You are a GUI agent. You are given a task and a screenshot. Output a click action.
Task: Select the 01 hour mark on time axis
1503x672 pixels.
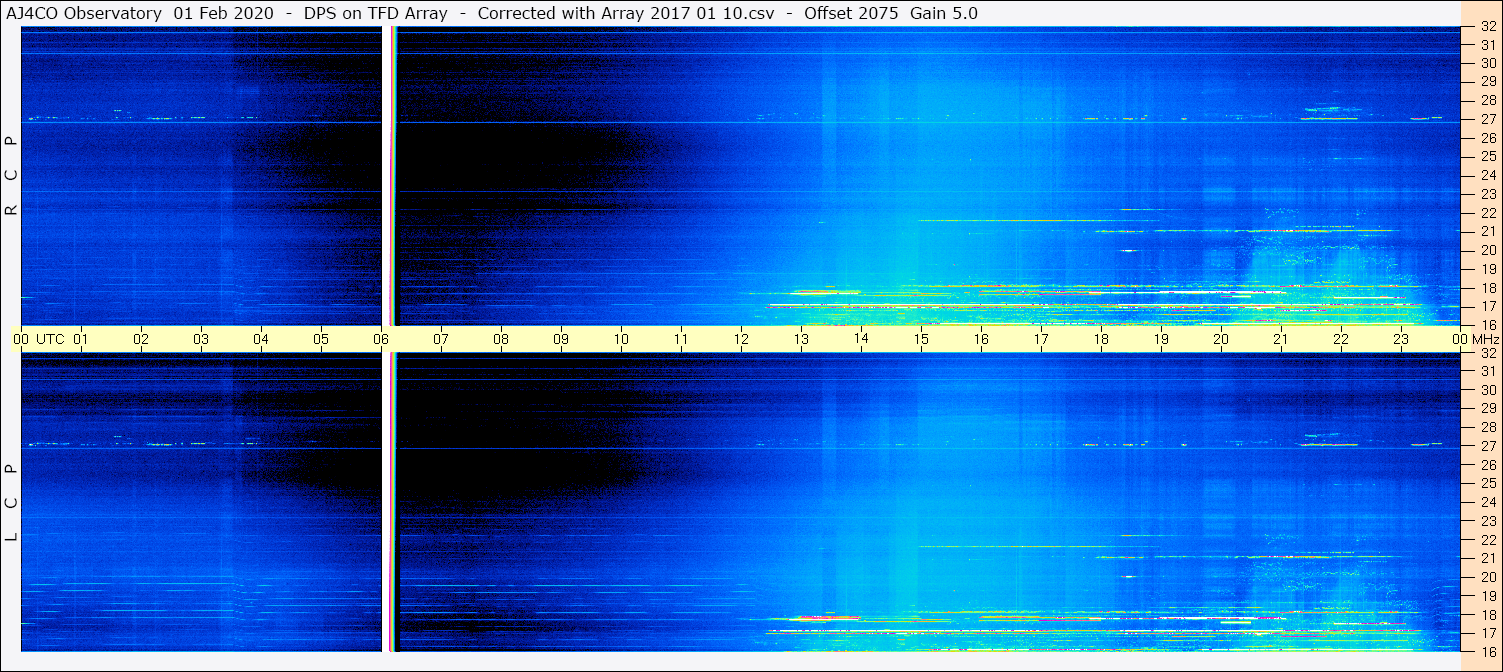(81, 339)
